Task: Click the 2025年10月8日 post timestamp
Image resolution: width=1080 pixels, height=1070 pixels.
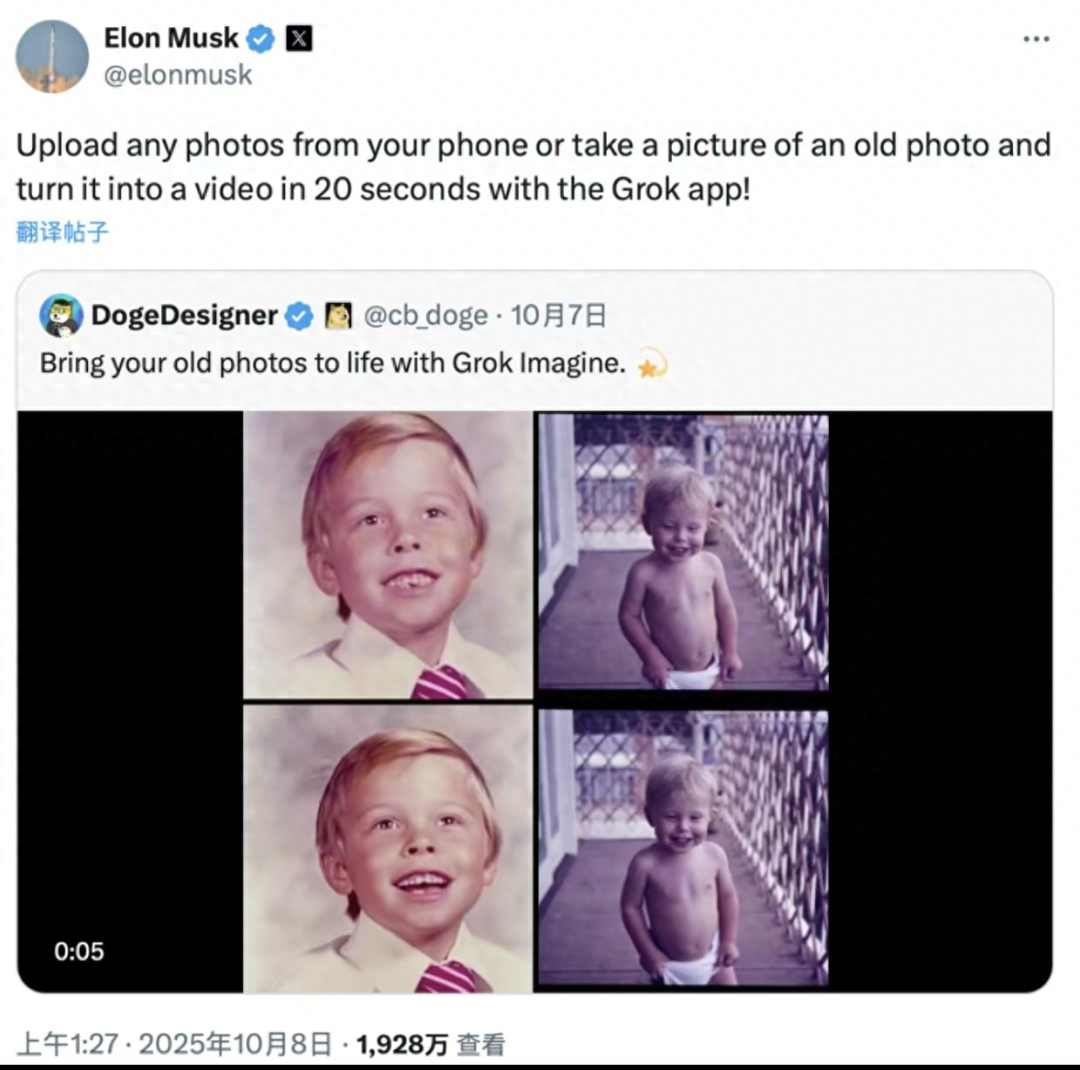Action: (x=235, y=1045)
